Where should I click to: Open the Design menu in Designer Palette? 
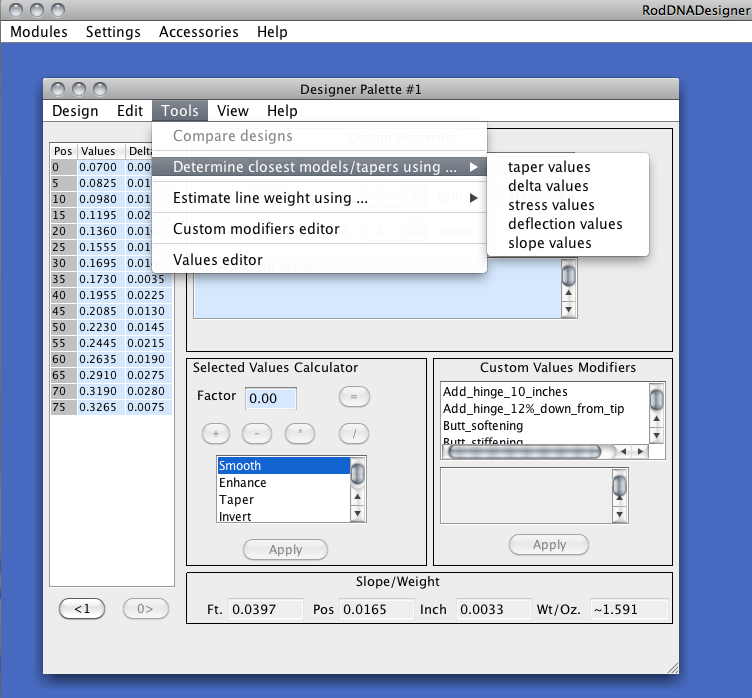click(x=75, y=111)
